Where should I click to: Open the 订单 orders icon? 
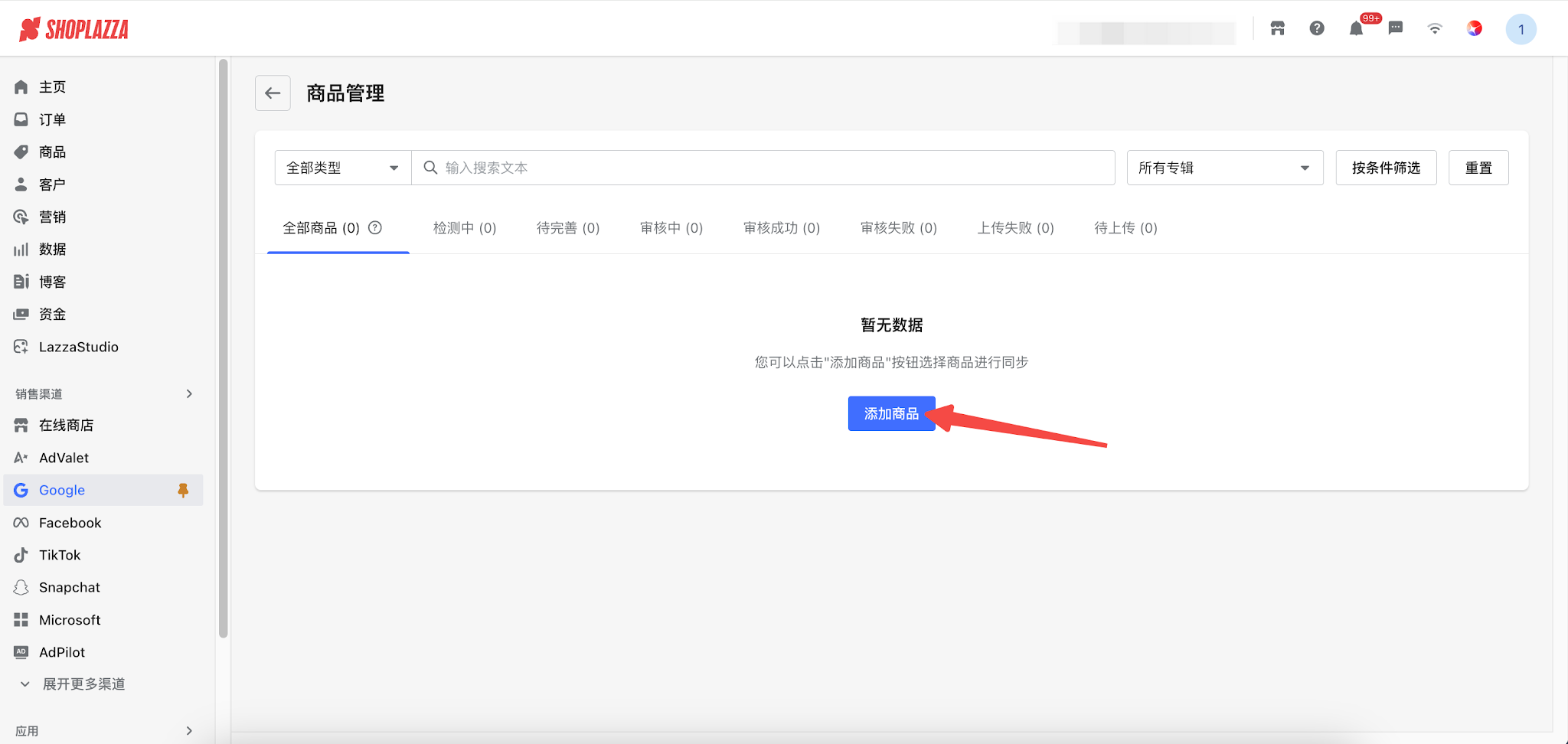21,119
